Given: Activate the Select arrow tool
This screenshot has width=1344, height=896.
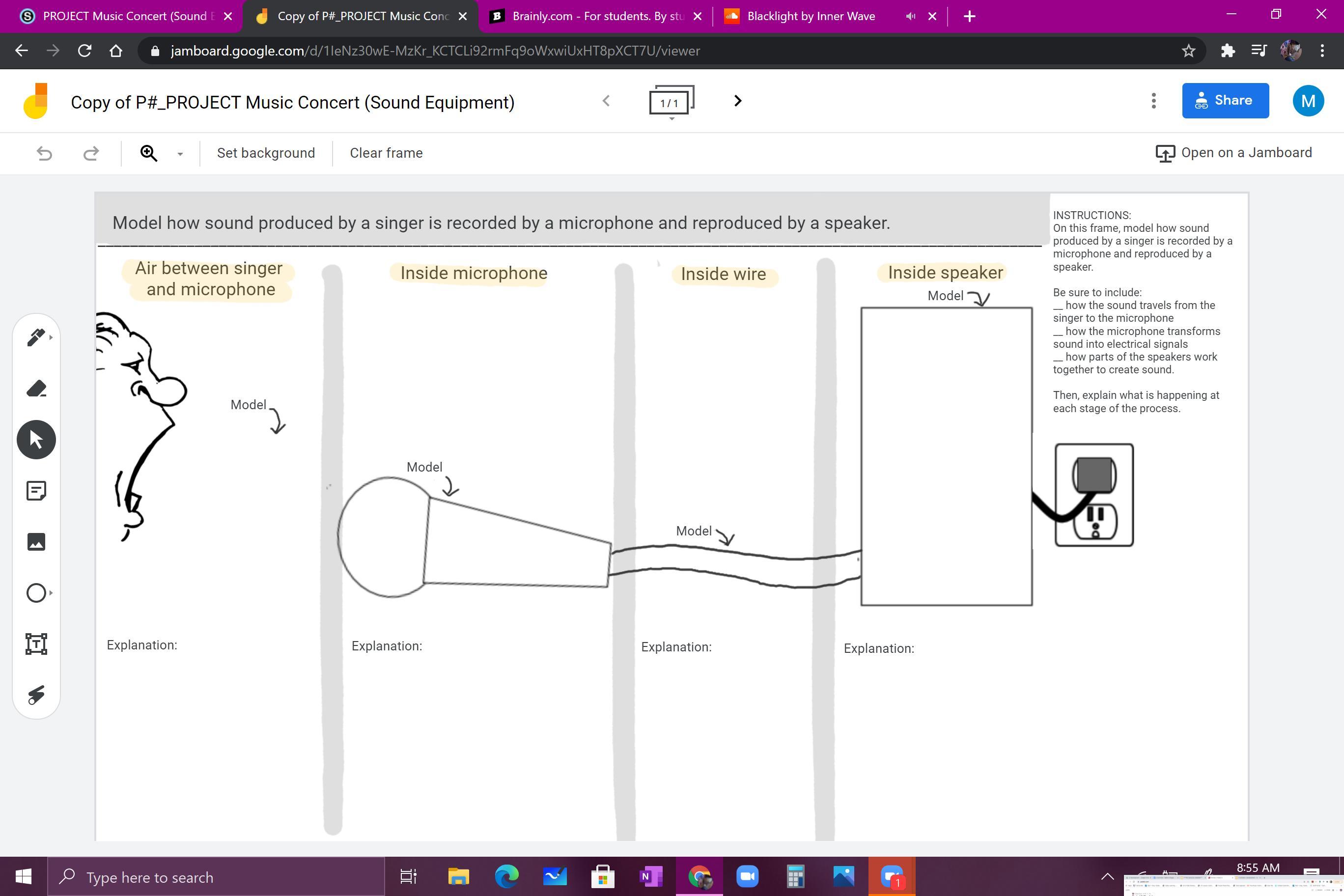Looking at the screenshot, I should click(36, 440).
